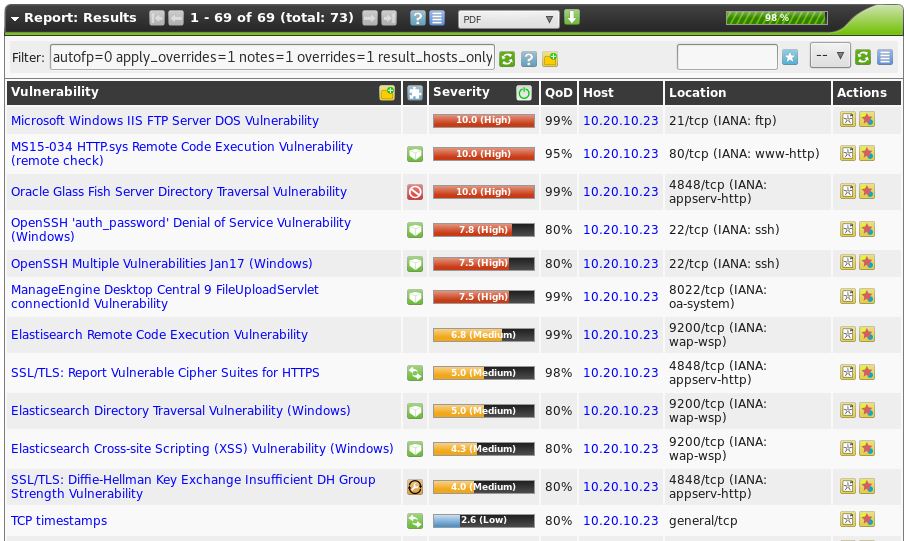Viewport: 904px width, 541px height.
Task: Click vendor fix icon in MS15-034 row
Action: (x=415, y=154)
